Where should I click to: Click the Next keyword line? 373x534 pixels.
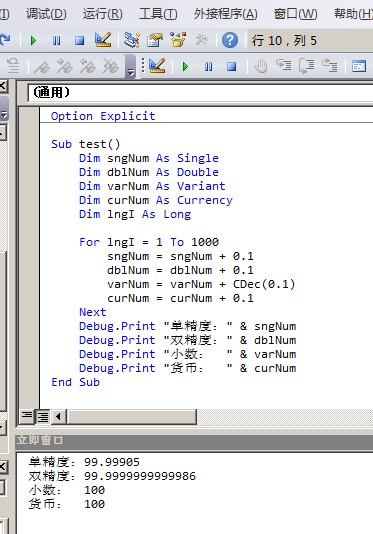point(93,312)
